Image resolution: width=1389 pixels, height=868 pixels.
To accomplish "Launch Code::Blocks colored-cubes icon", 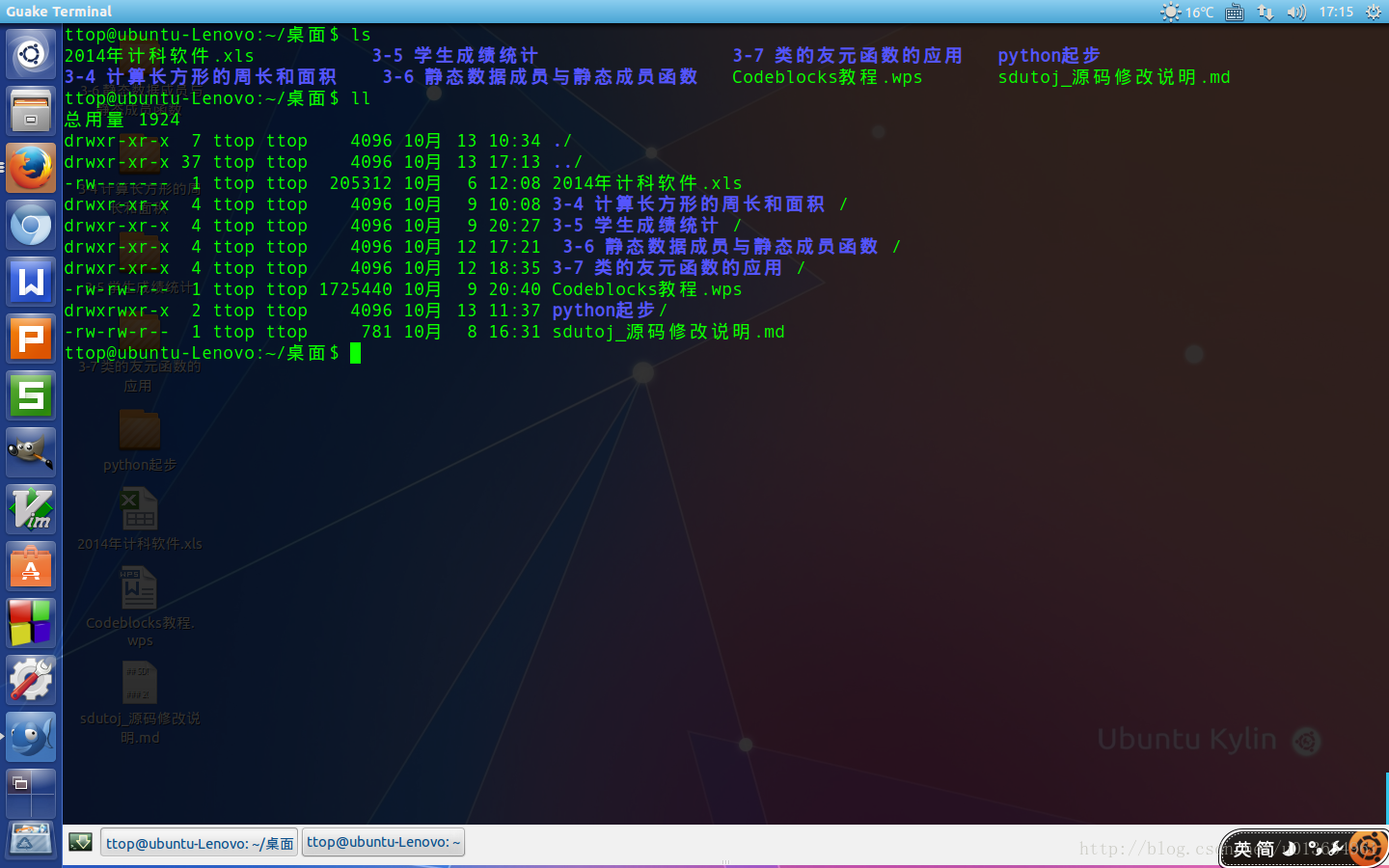I will coord(31,623).
